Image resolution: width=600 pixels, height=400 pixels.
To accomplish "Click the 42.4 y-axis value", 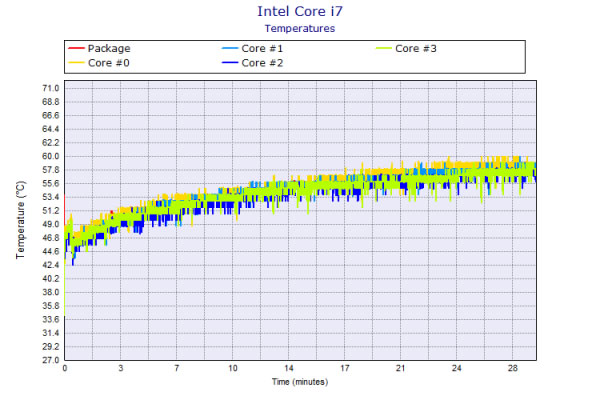I will (x=51, y=265).
